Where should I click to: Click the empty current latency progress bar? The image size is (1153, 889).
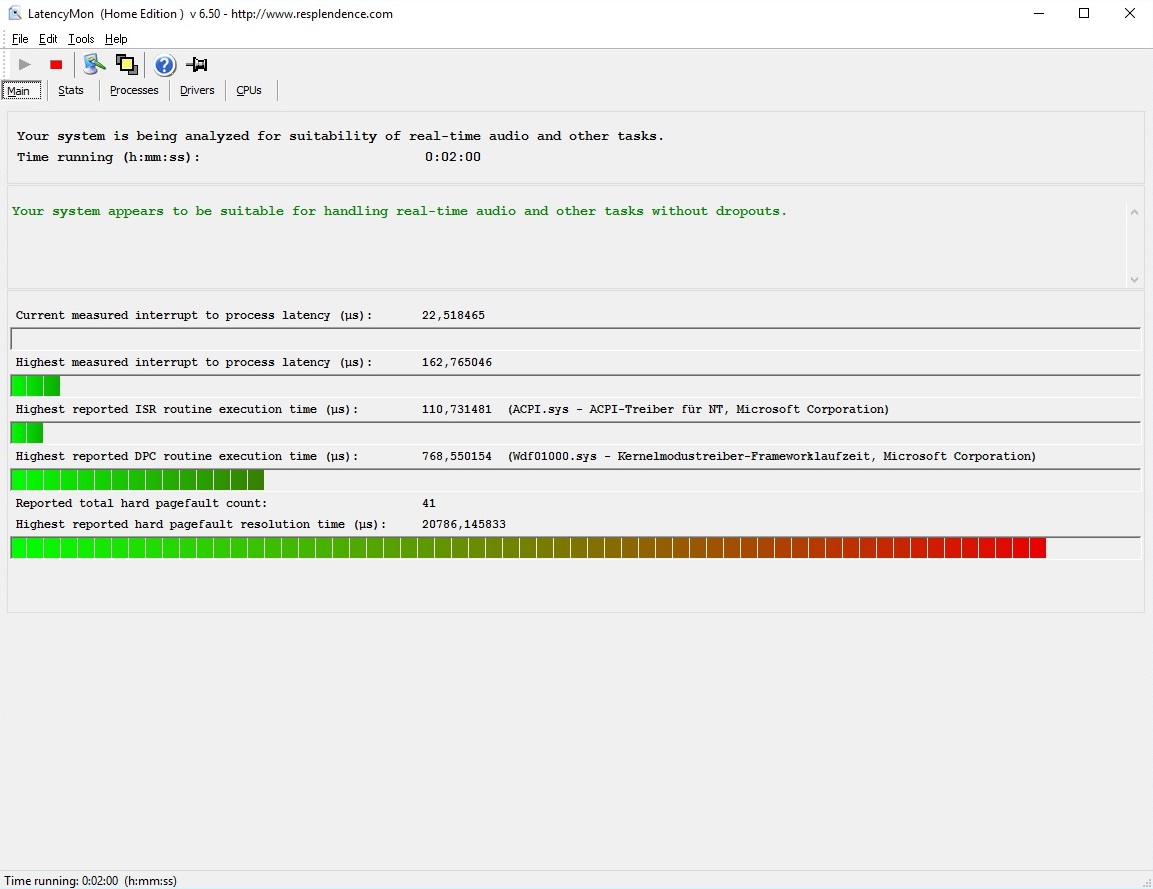pos(576,339)
